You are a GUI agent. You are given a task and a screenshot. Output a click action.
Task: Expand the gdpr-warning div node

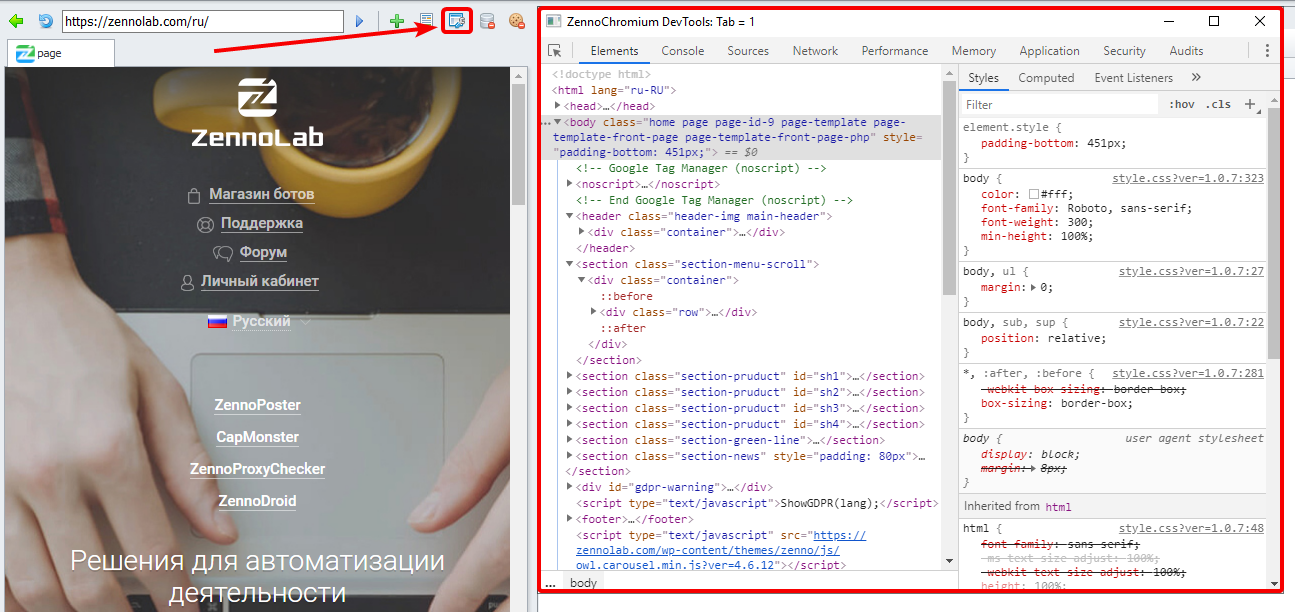569,488
